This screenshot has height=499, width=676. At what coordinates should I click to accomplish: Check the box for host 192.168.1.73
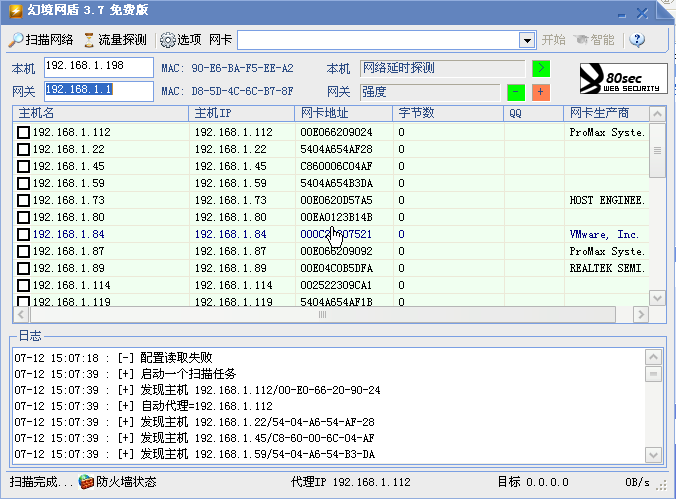click(23, 200)
